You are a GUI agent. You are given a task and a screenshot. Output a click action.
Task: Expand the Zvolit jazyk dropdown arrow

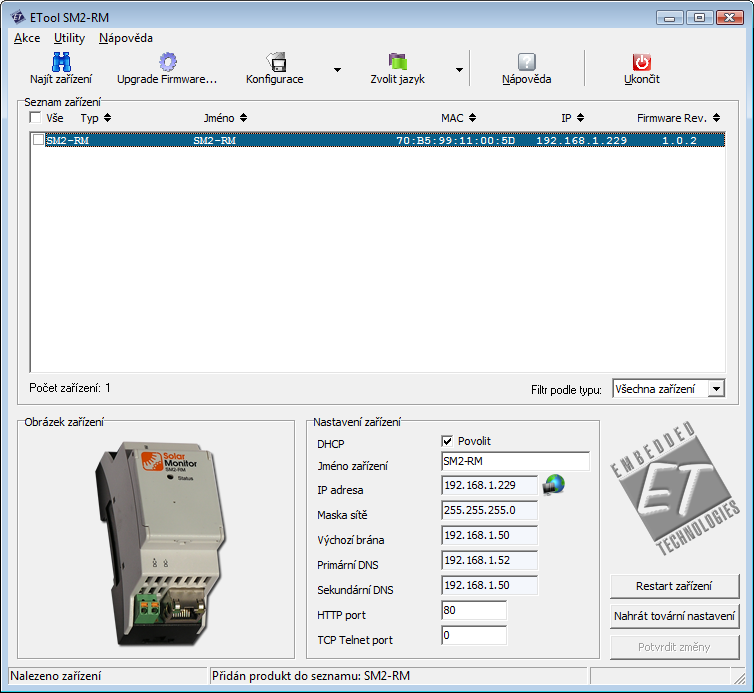[459, 70]
